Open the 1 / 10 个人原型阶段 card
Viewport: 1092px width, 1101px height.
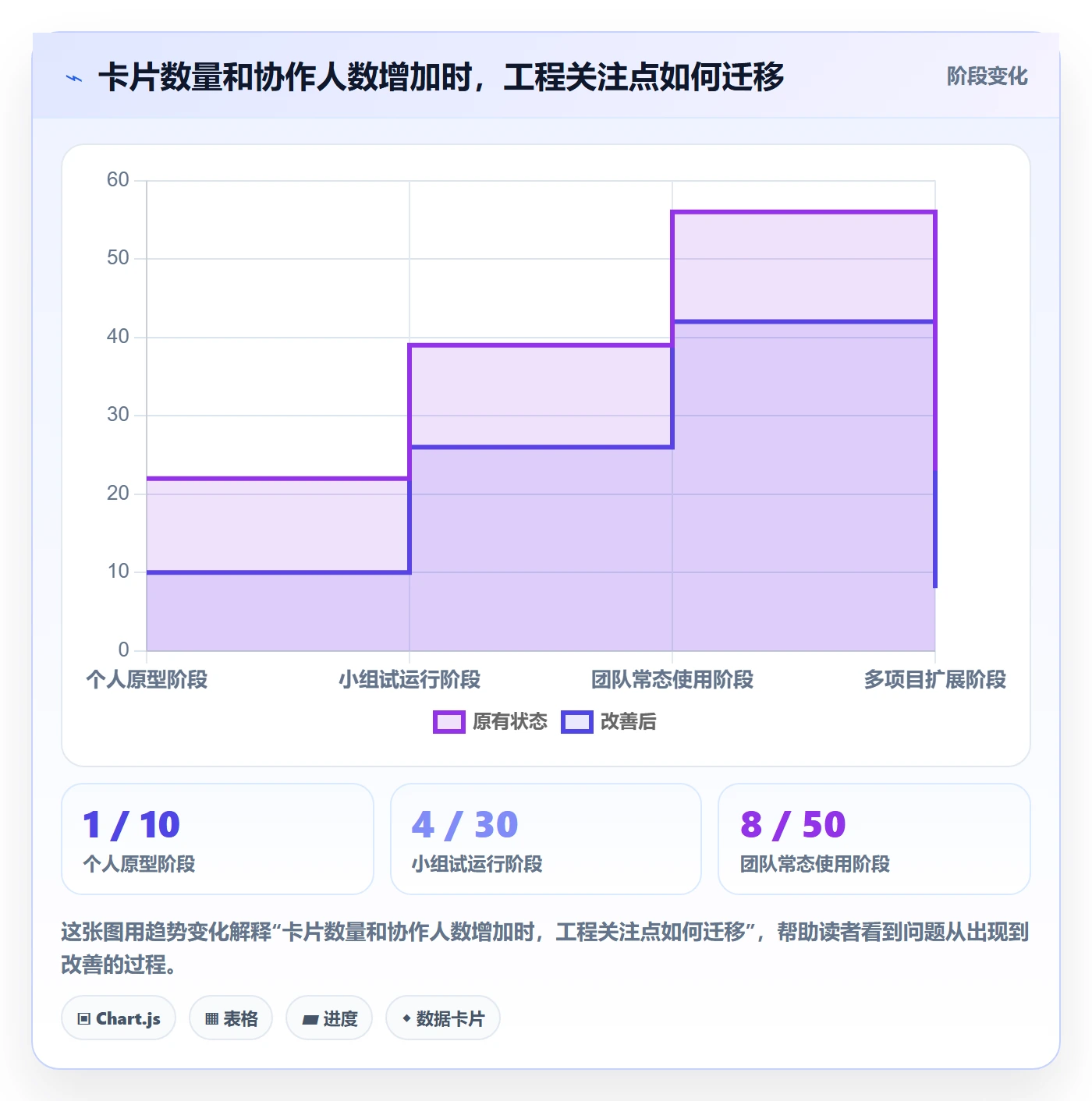(x=218, y=839)
